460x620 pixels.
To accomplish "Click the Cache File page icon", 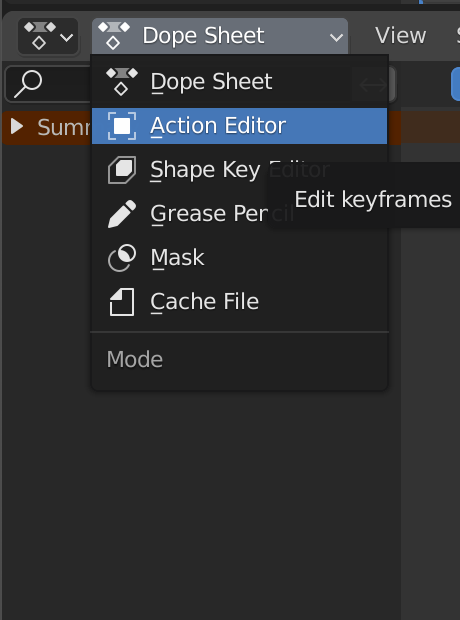I will [x=122, y=302].
